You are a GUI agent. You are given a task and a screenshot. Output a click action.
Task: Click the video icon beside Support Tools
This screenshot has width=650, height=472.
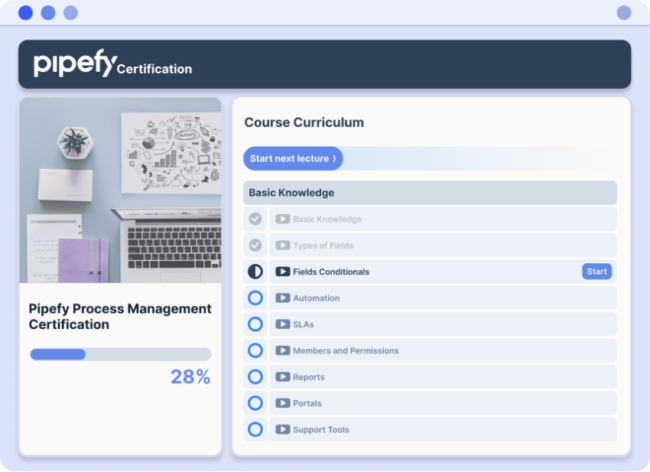pos(283,429)
